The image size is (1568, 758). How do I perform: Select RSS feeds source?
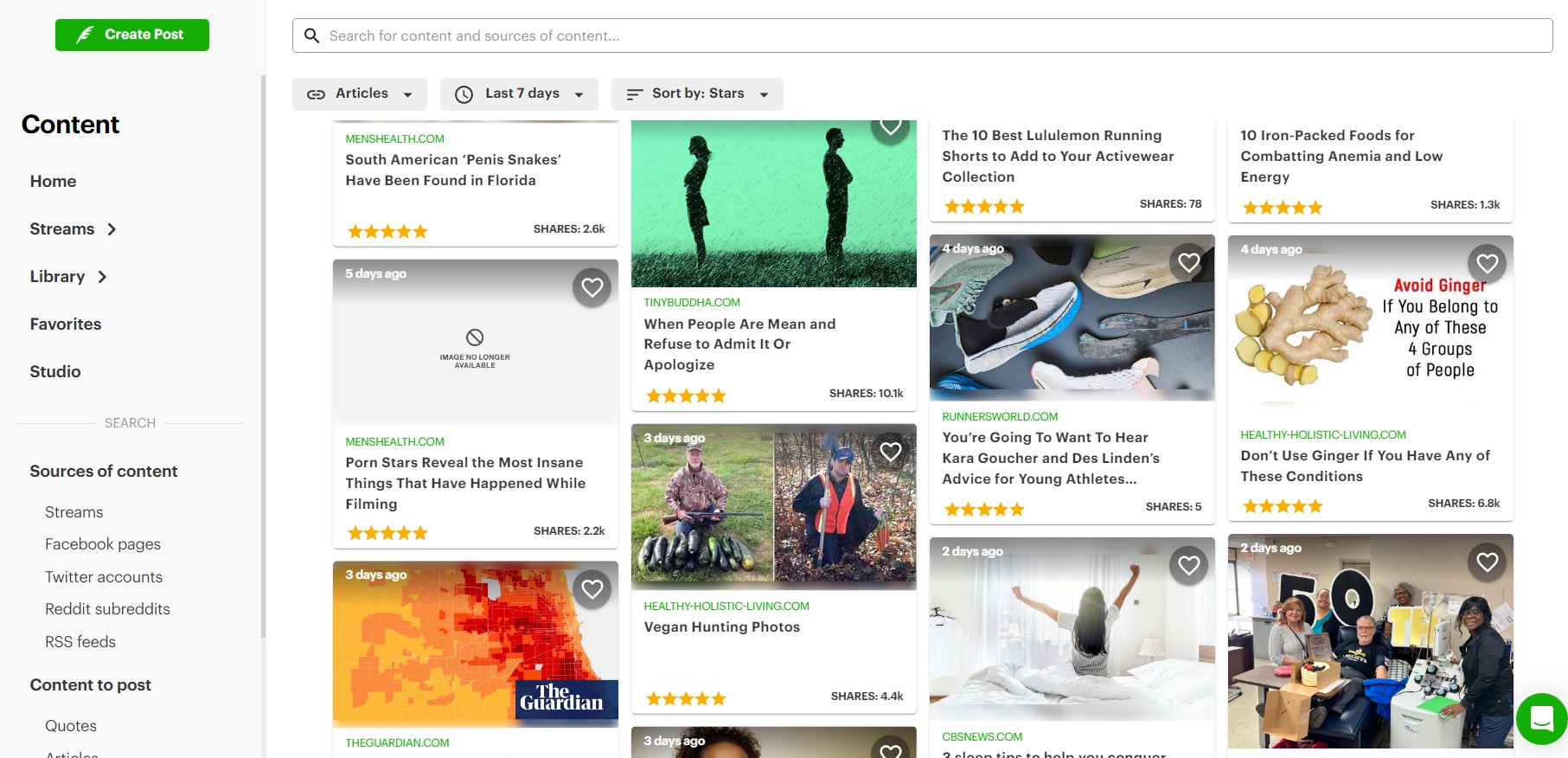[80, 642]
